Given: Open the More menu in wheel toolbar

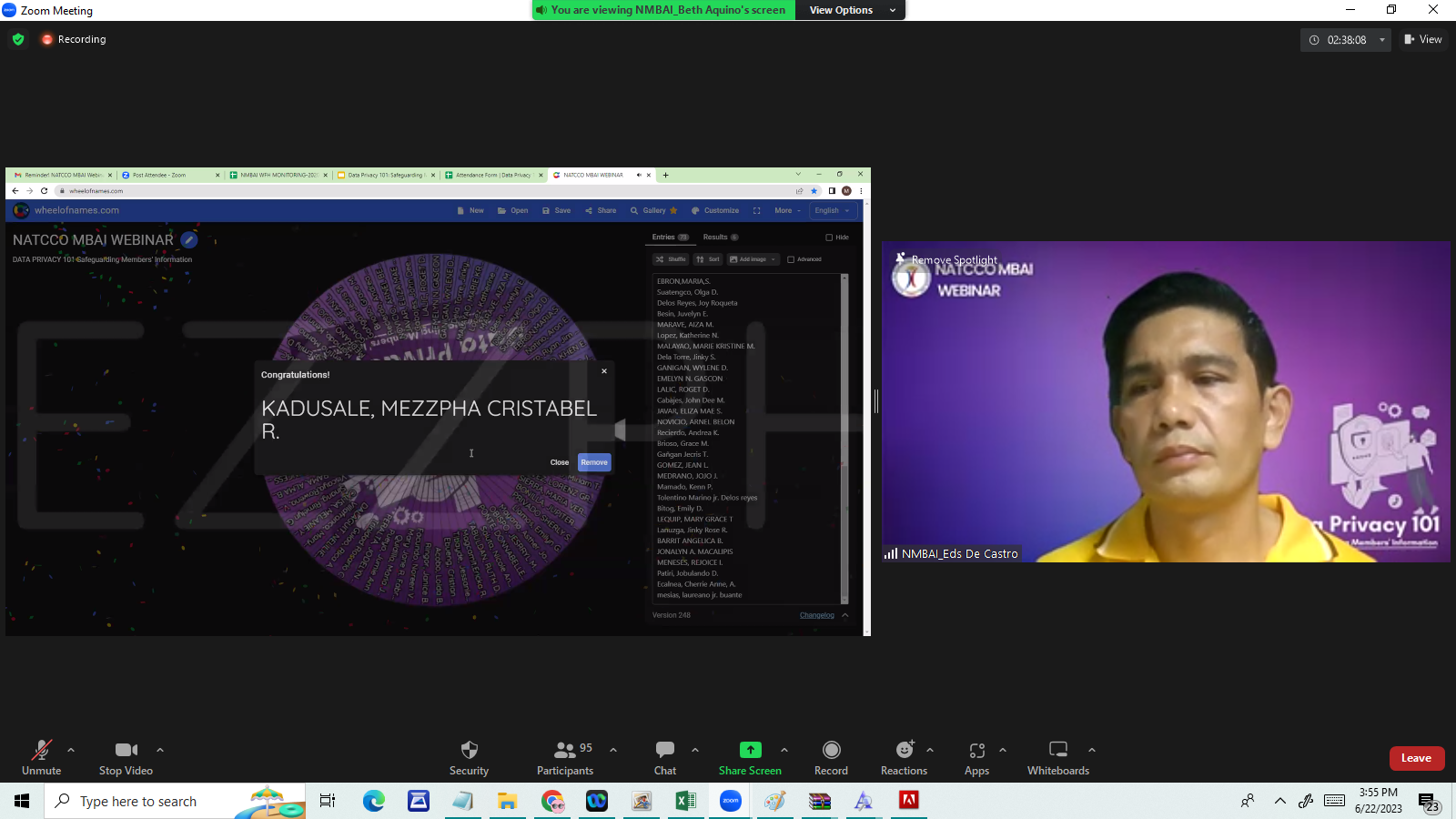Looking at the screenshot, I should coord(787,210).
